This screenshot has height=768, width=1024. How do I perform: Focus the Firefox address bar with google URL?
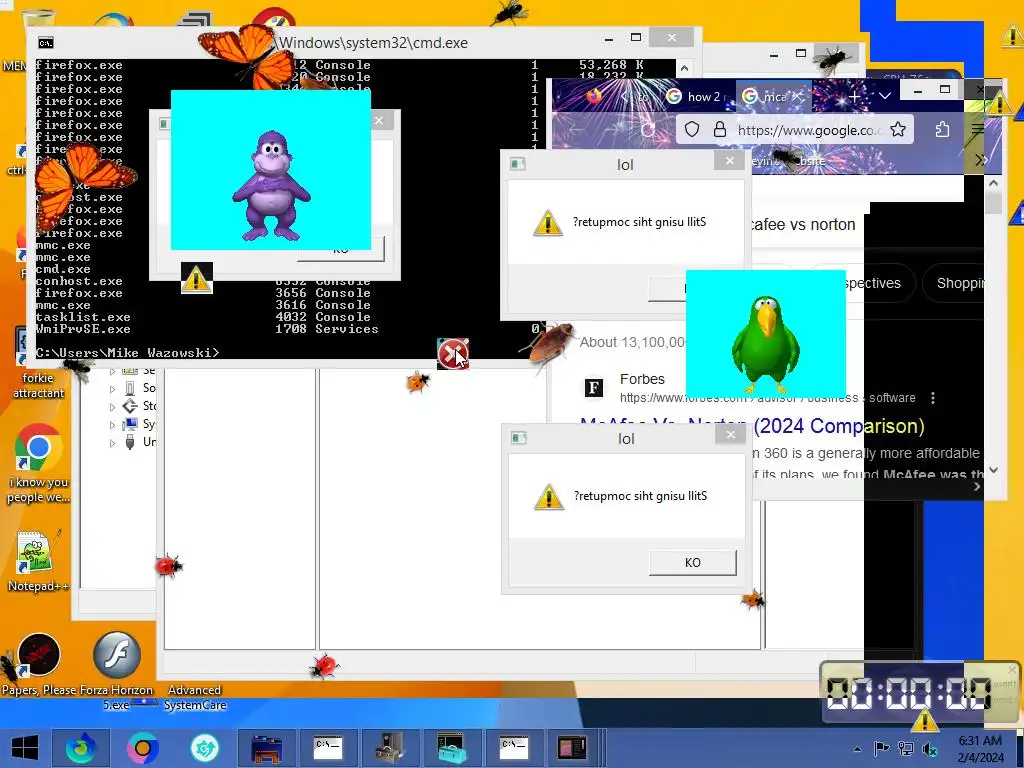tap(794, 130)
